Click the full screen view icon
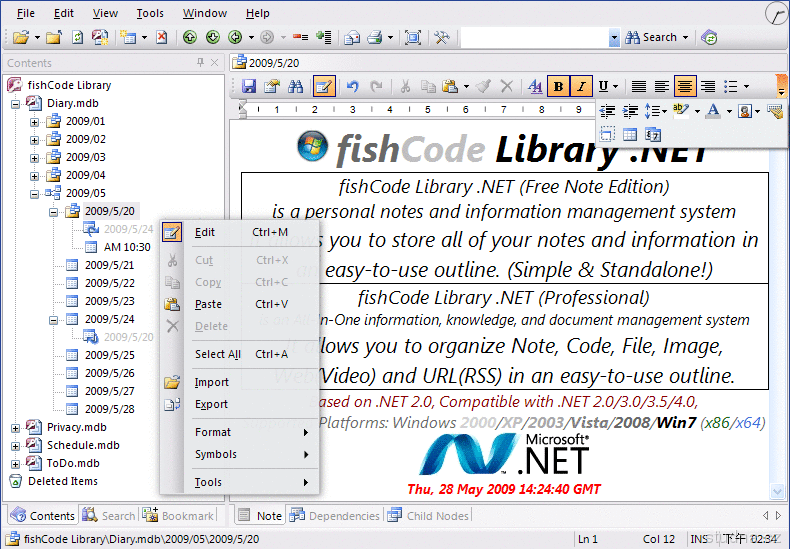 (413, 38)
